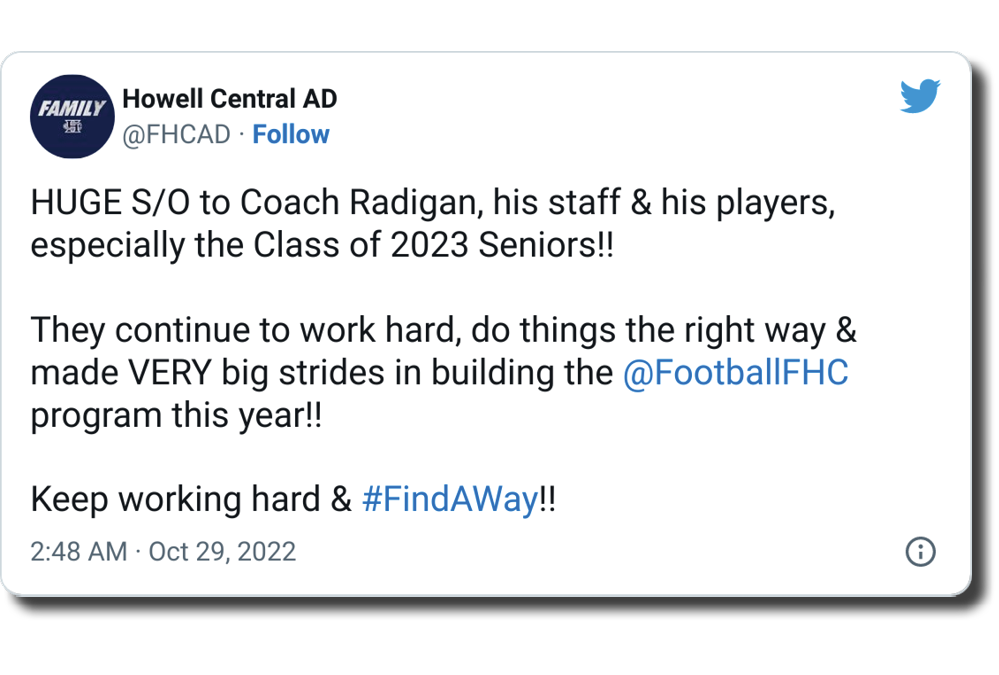Open the @FootballFHC mention link
Image resolution: width=999 pixels, height=675 pixels.
tap(735, 373)
